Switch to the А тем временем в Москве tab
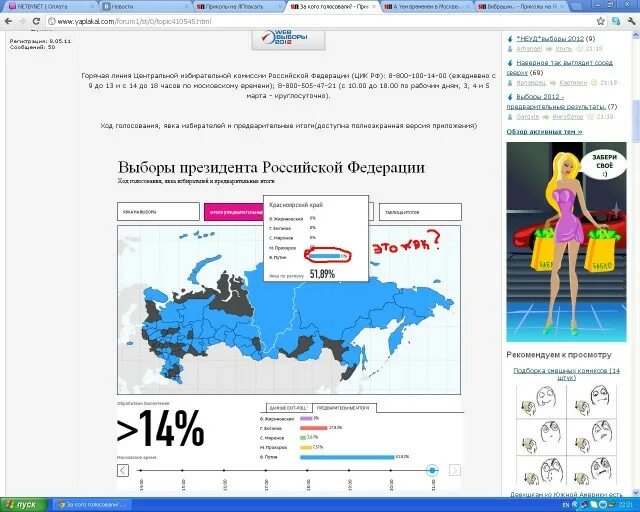 click(x=427, y=7)
